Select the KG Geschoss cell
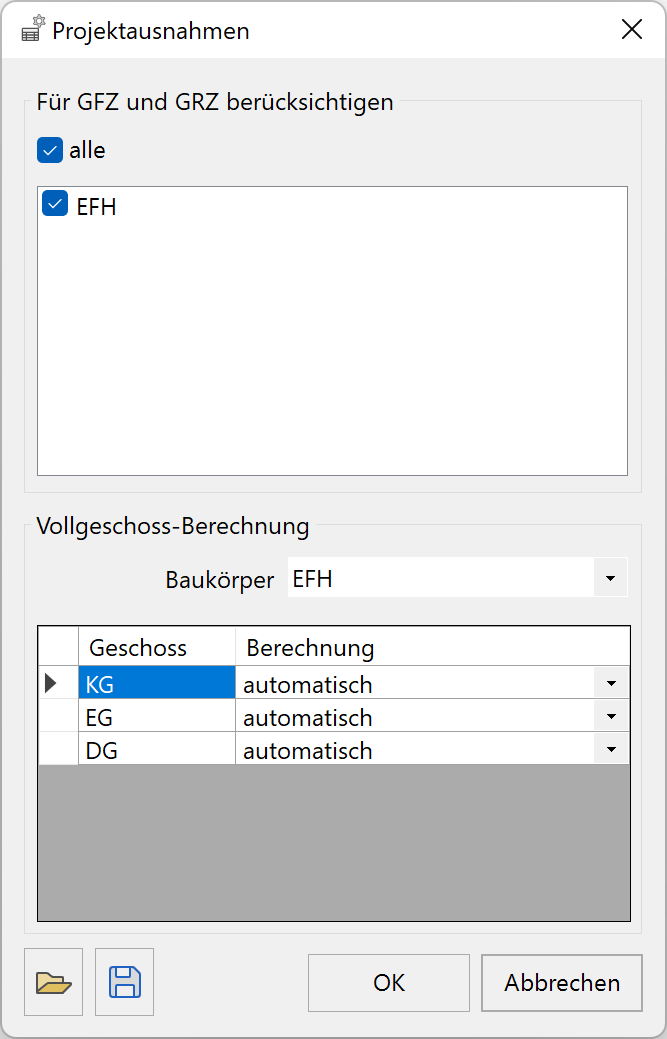Image resolution: width=667 pixels, height=1039 pixels. 157,683
